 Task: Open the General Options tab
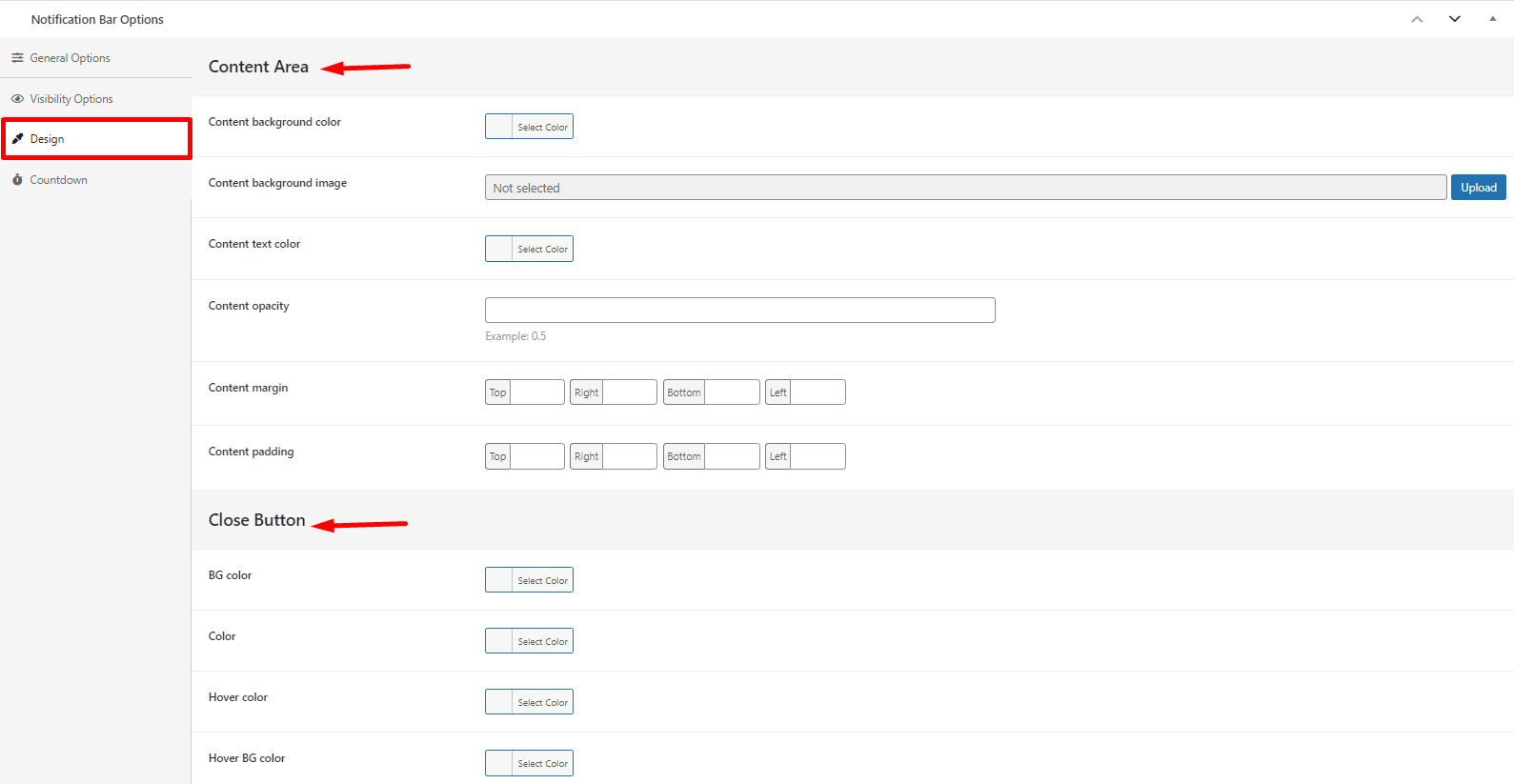click(70, 58)
